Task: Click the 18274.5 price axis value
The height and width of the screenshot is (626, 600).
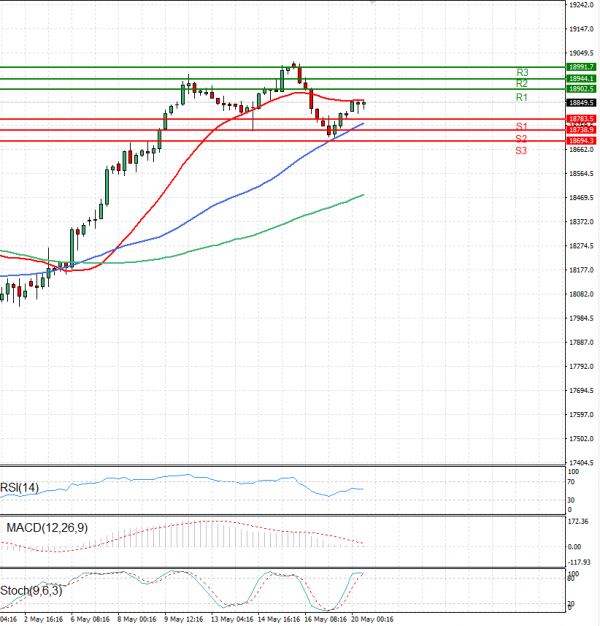Action: click(581, 246)
